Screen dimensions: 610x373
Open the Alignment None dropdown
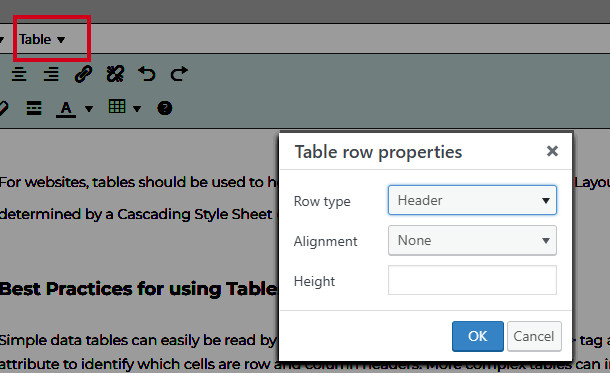click(472, 240)
